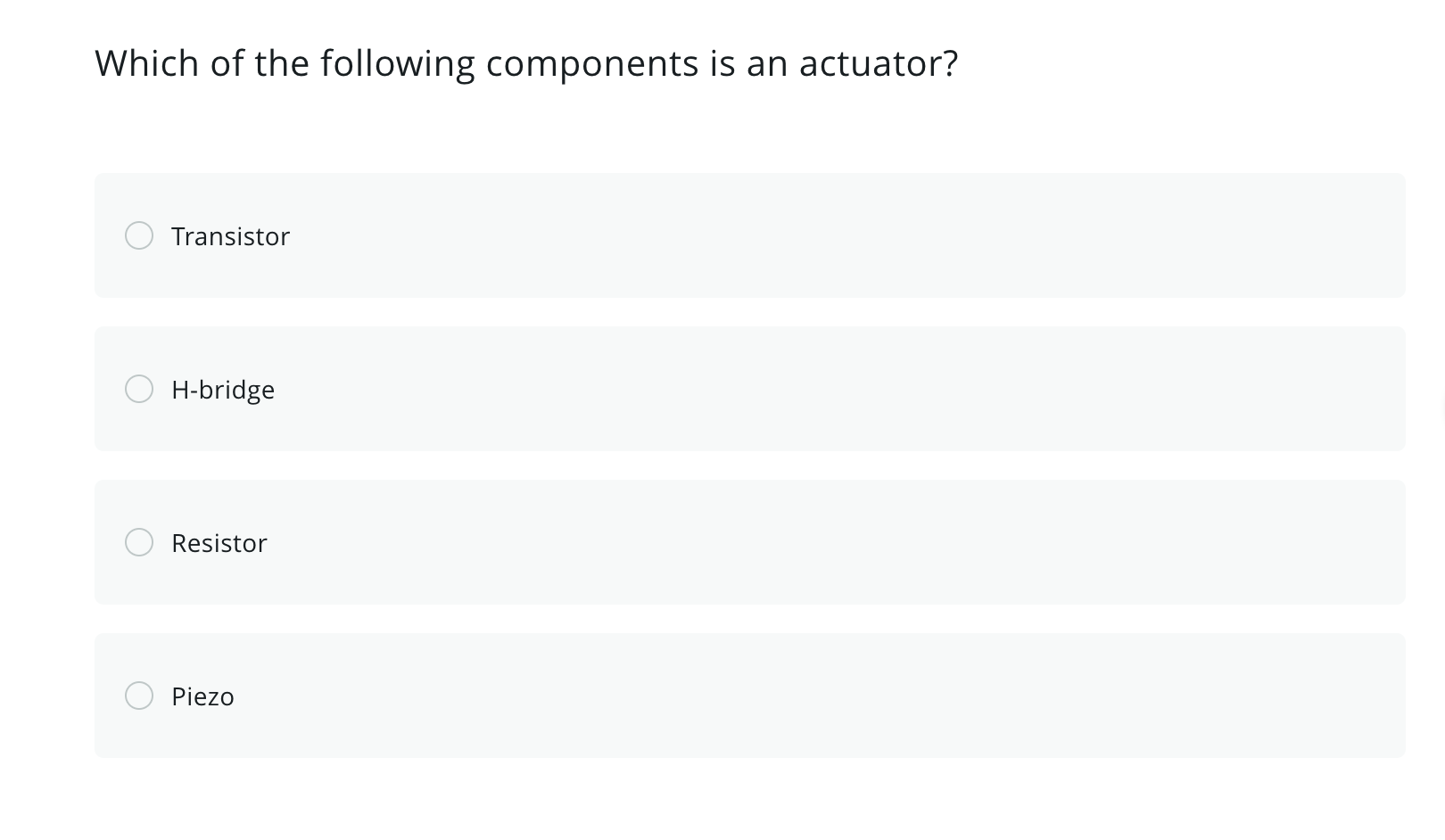Choose the third answer option's circle
The image size is (1445, 840).
[139, 542]
